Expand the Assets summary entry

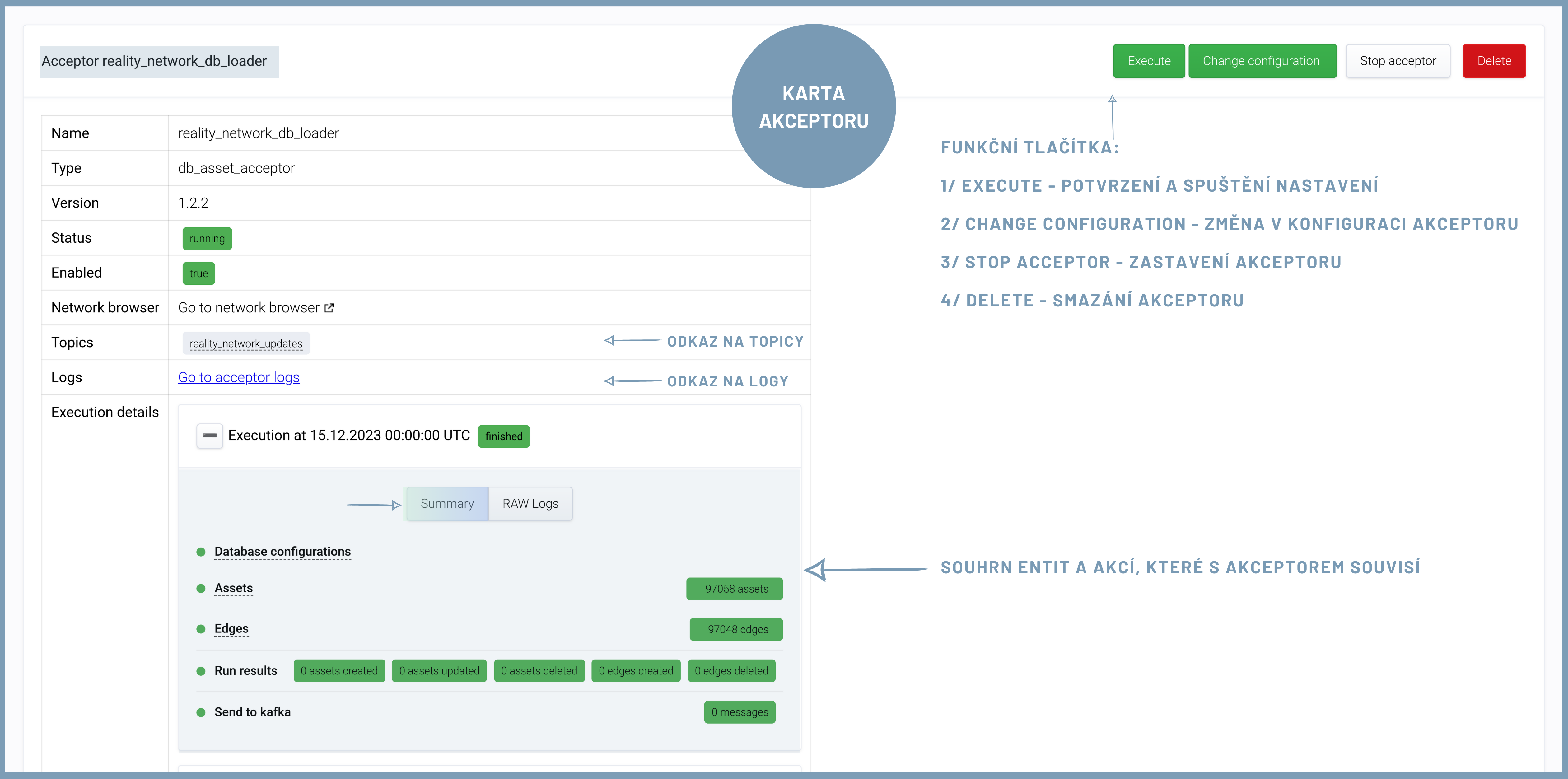click(233, 588)
